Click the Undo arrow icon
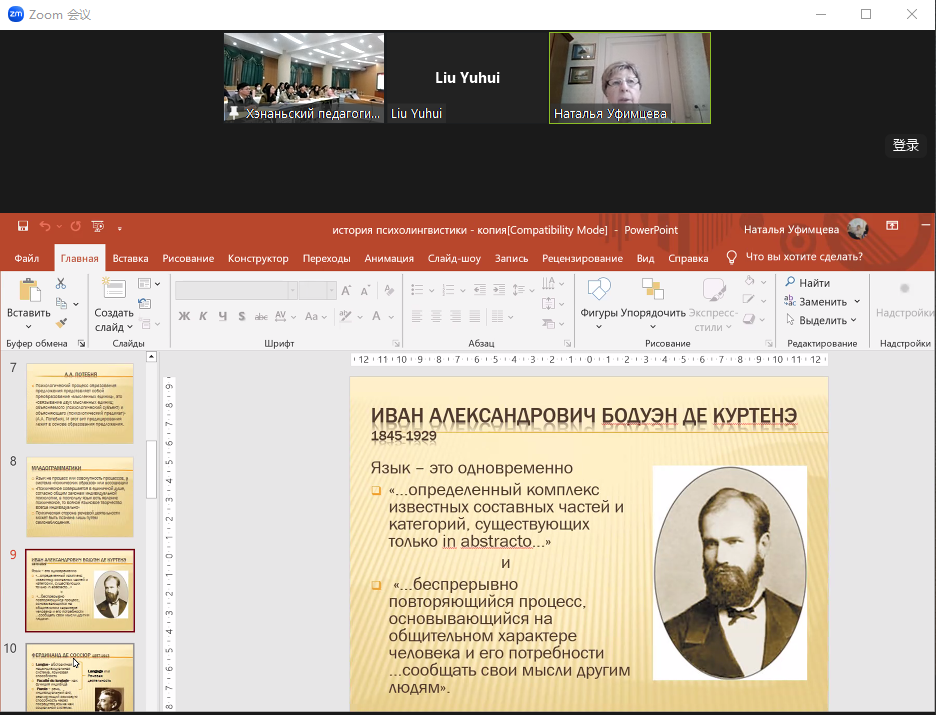This screenshot has width=936, height=715. [x=46, y=228]
